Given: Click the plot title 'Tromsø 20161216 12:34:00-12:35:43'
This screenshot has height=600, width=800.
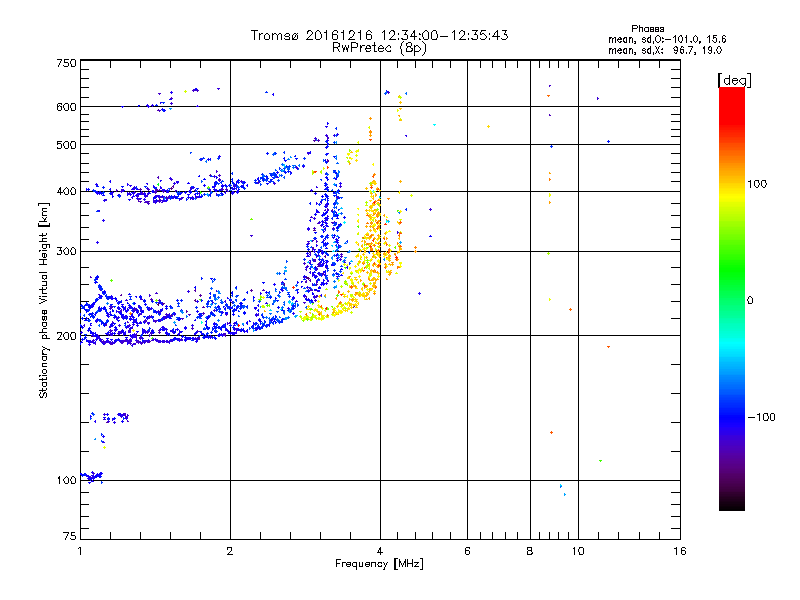Looking at the screenshot, I should click(379, 35).
